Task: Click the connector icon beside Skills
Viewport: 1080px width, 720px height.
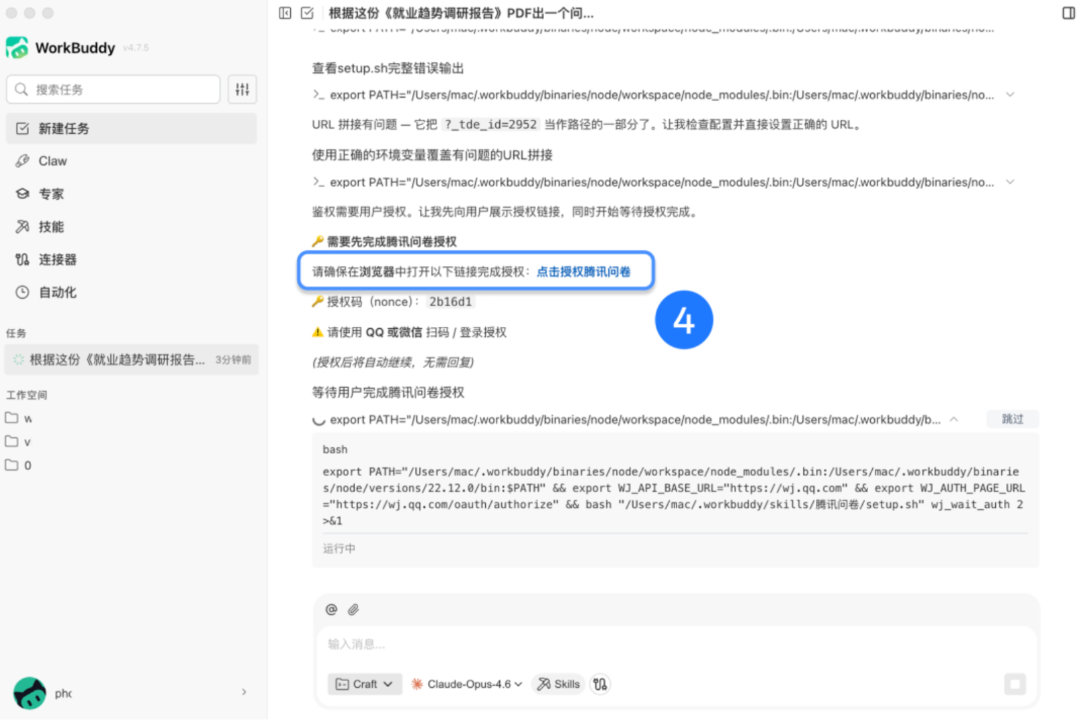Action: 601,684
